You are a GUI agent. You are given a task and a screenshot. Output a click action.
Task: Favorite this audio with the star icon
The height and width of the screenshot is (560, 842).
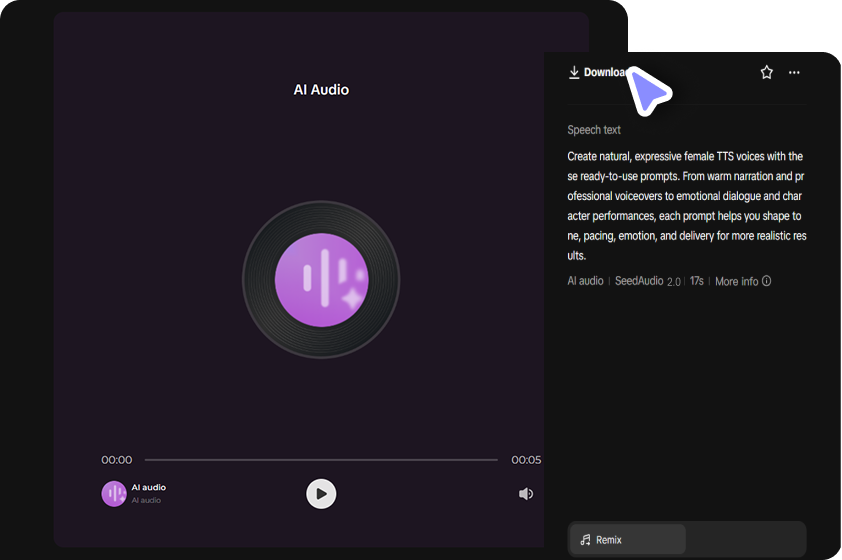pyautogui.click(x=766, y=72)
